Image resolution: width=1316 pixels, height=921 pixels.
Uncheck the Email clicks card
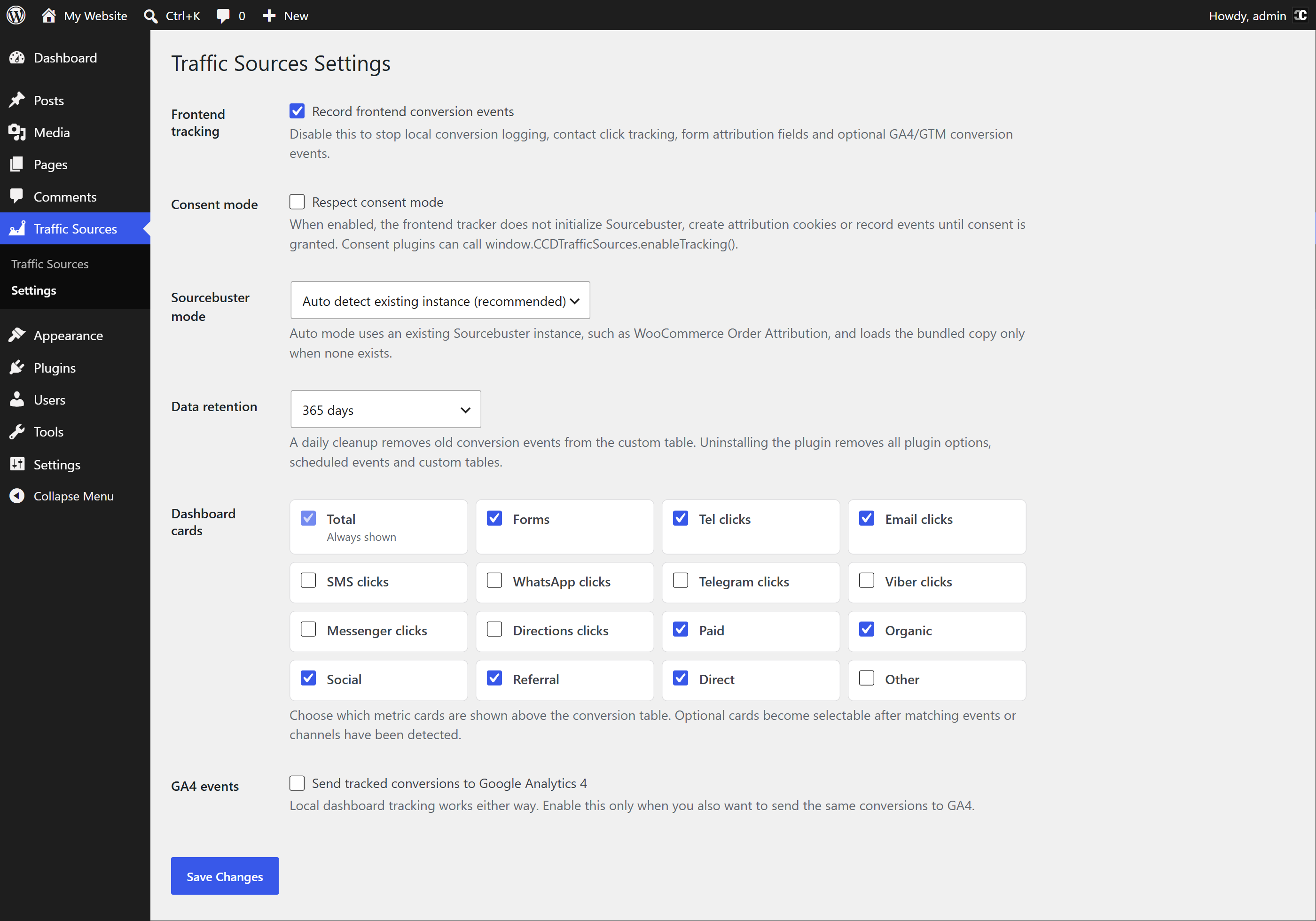(867, 518)
